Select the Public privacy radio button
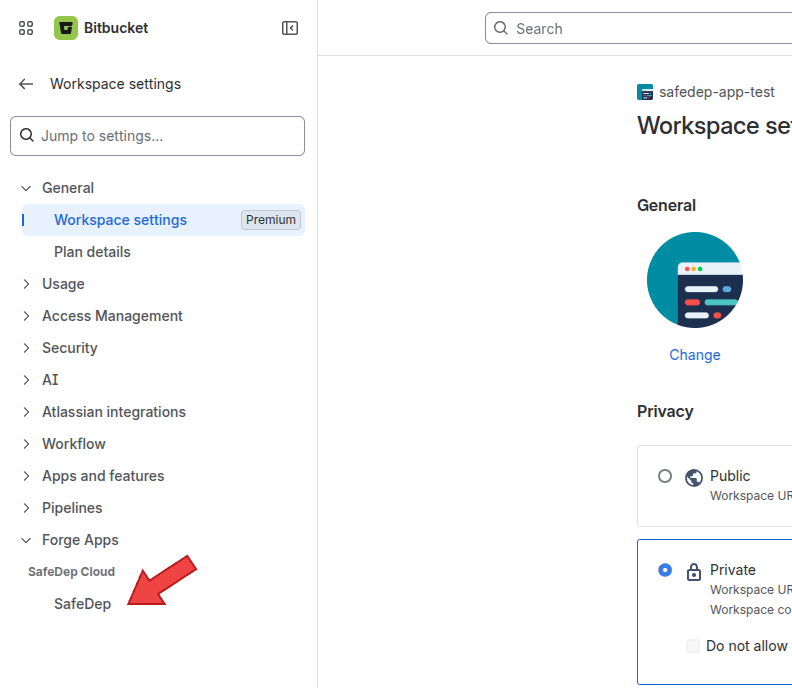Screen dimensions: 792x688 point(665,476)
